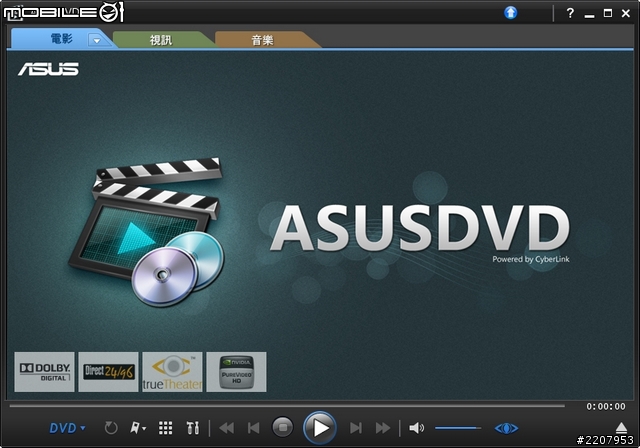
Task: Maximize the ASUSDVD window
Action: tap(608, 13)
